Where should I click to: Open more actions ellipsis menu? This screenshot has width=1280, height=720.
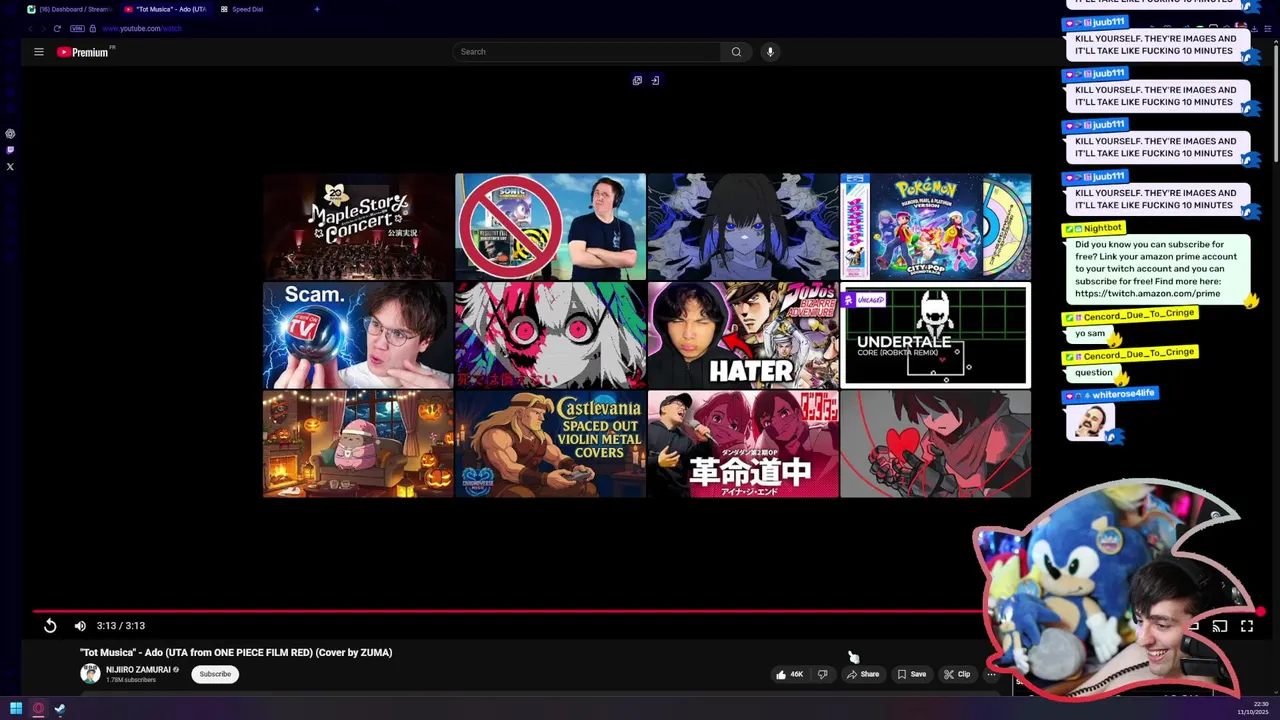[x=991, y=674]
